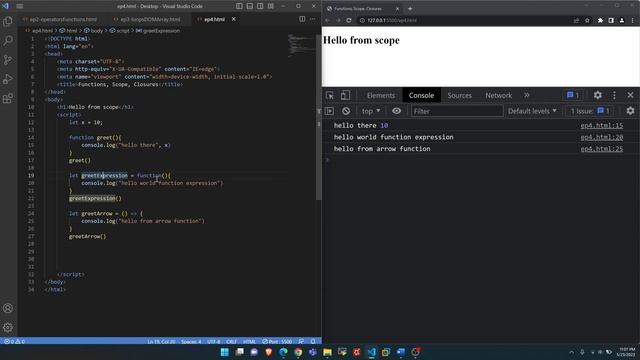Activate DevTools inspect element picker
640x360 pixels.
click(330, 95)
